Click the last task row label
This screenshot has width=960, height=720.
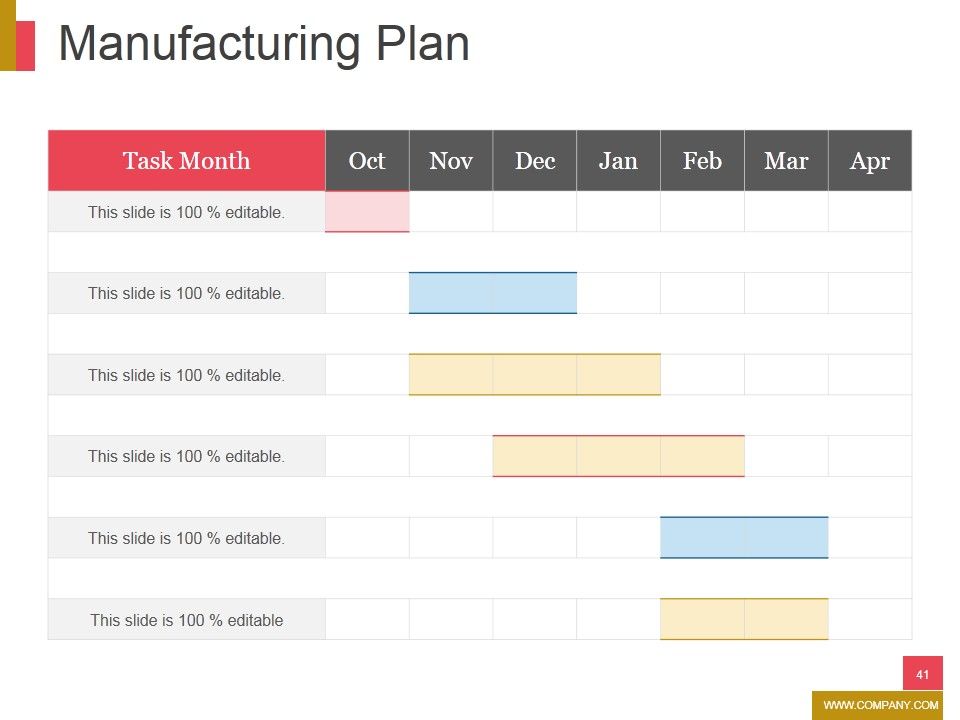click(187, 620)
